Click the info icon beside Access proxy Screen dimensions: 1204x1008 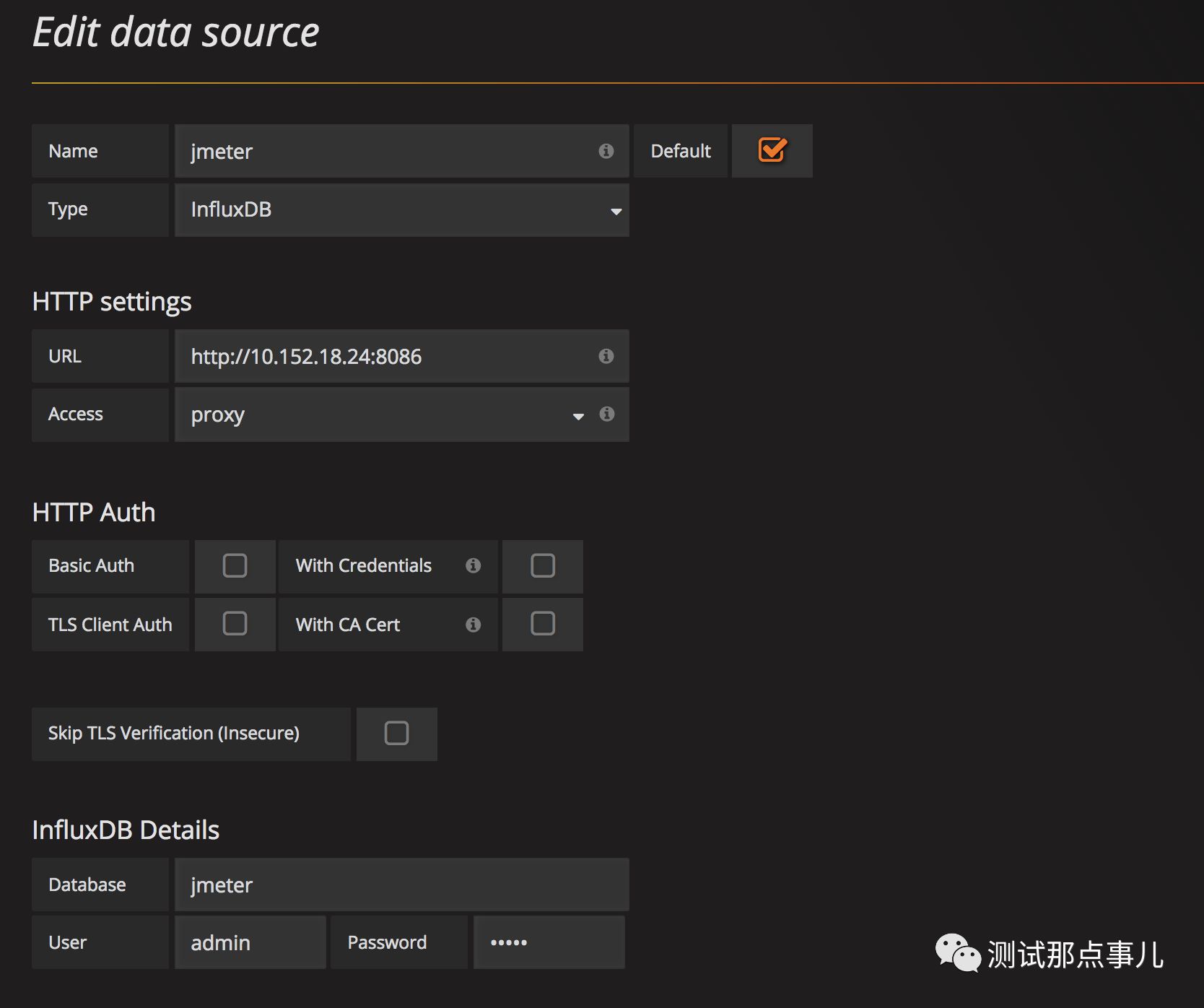607,414
